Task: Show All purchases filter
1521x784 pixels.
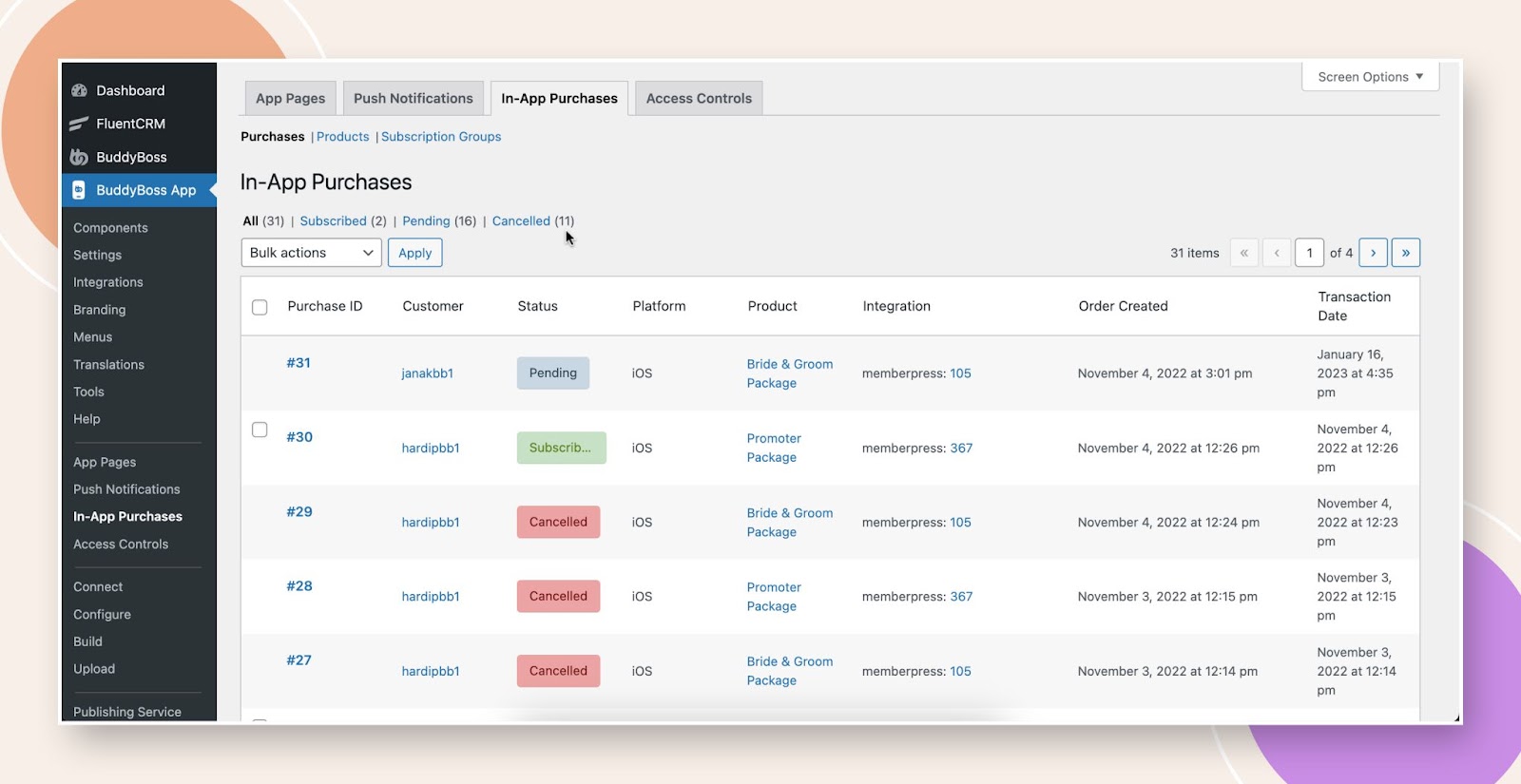Action: 251,220
